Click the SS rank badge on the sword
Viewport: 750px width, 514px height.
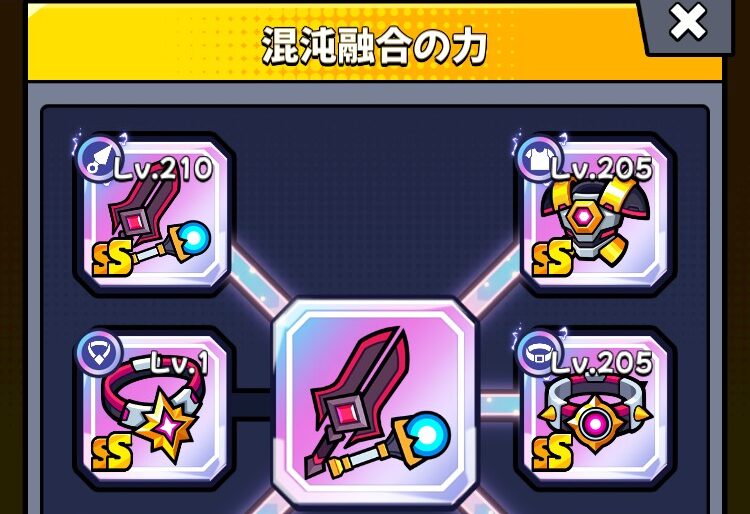[112, 259]
